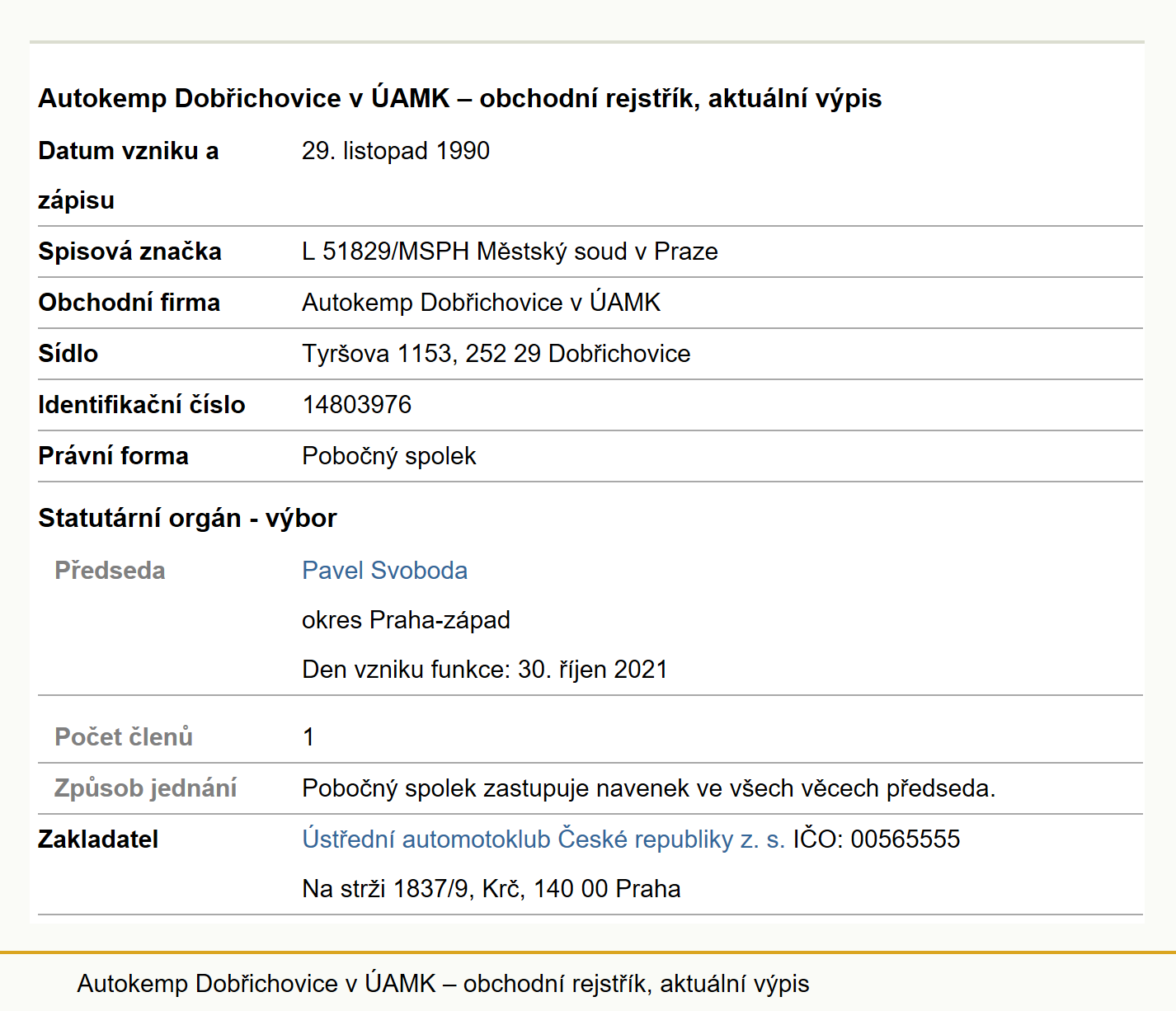Select member count value '1'
This screenshot has height=1011, width=1176.
click(x=308, y=737)
